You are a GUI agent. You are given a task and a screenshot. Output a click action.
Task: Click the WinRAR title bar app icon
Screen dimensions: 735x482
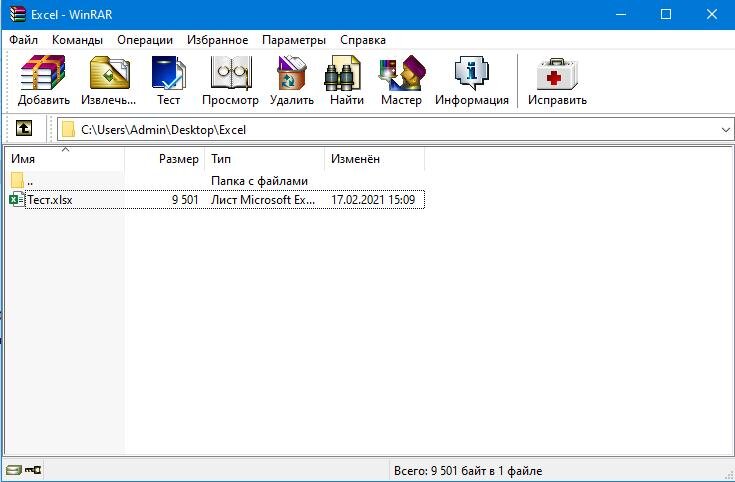pos(17,15)
